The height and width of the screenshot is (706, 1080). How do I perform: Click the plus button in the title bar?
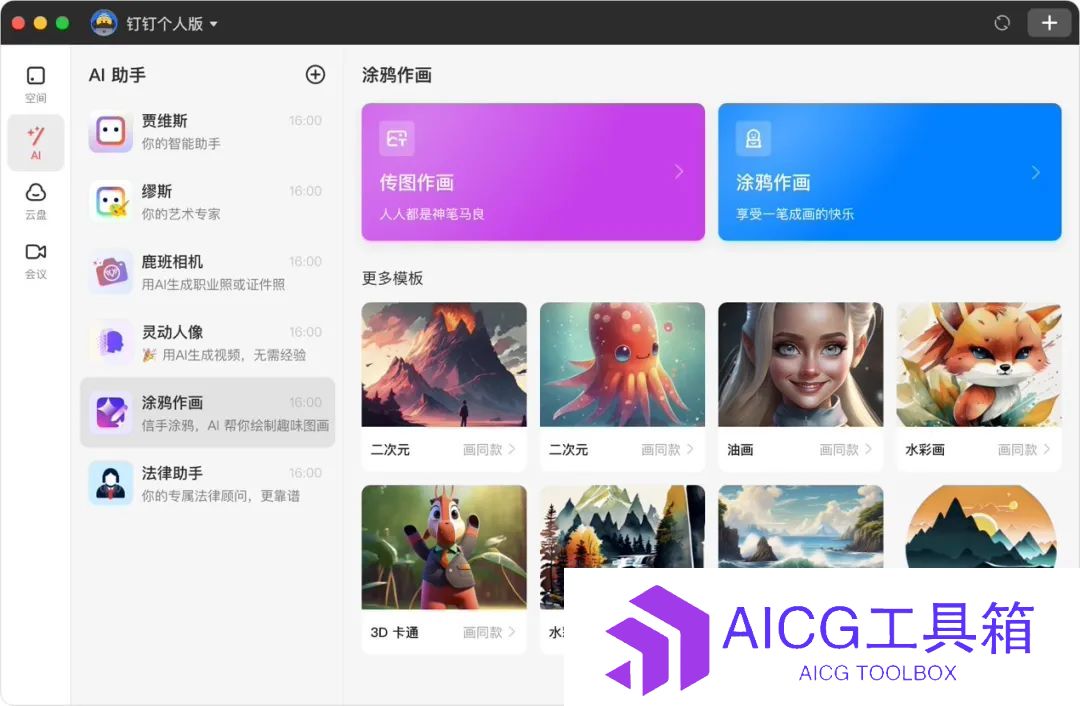(1049, 23)
